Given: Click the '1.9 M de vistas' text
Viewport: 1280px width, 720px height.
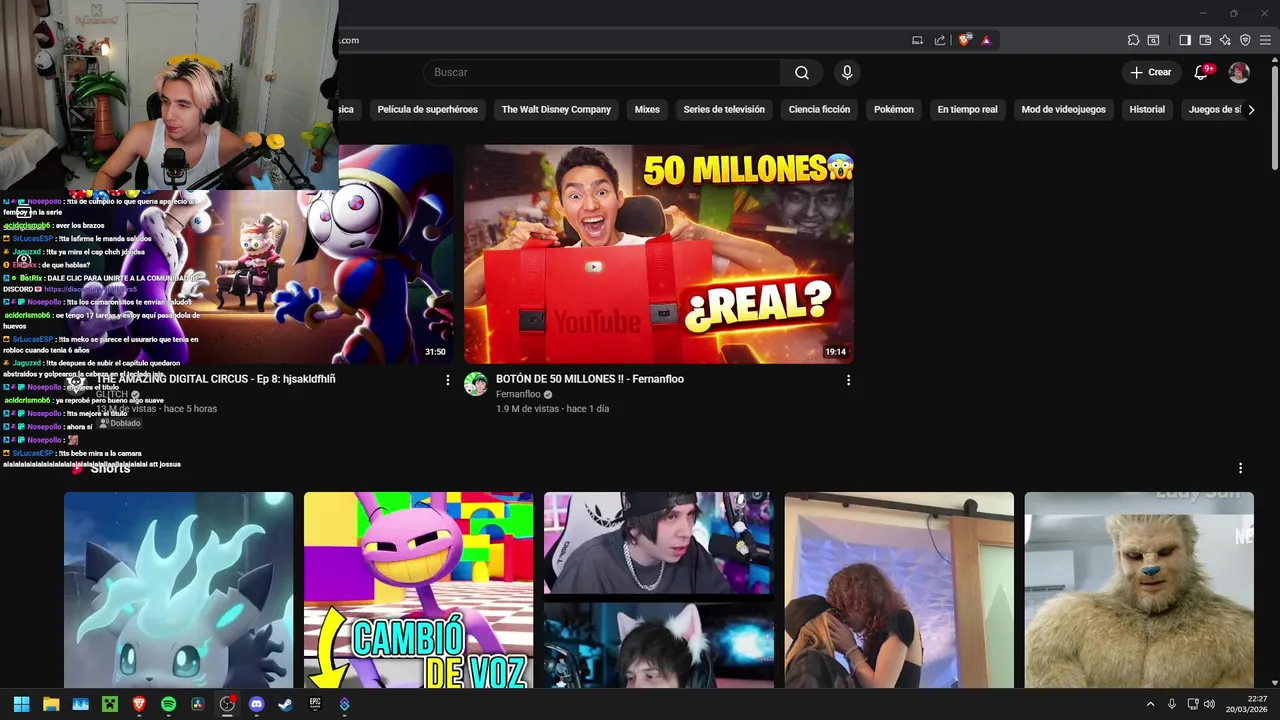Looking at the screenshot, I should (x=528, y=408).
